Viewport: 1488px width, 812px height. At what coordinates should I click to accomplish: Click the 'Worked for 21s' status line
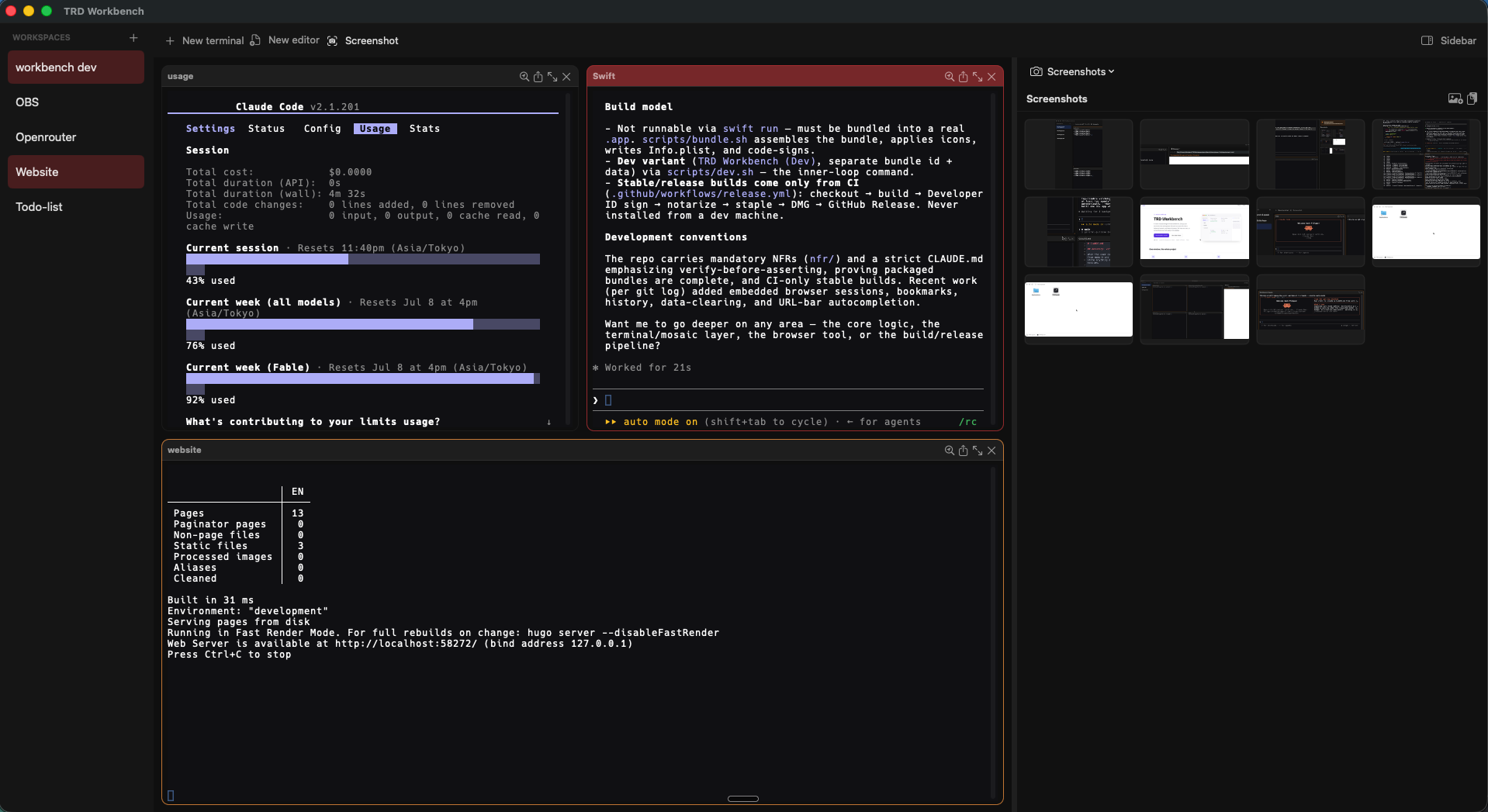[648, 368]
